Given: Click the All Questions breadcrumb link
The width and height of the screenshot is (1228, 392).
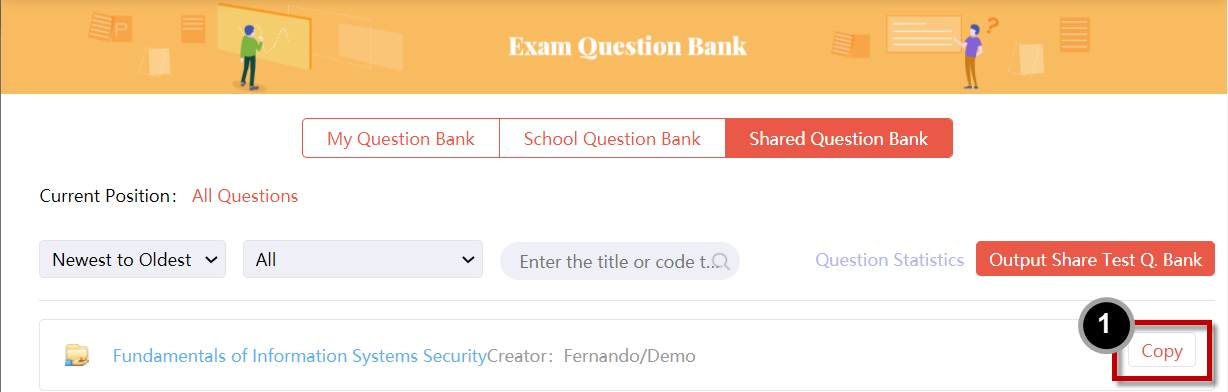Looking at the screenshot, I should pos(245,196).
